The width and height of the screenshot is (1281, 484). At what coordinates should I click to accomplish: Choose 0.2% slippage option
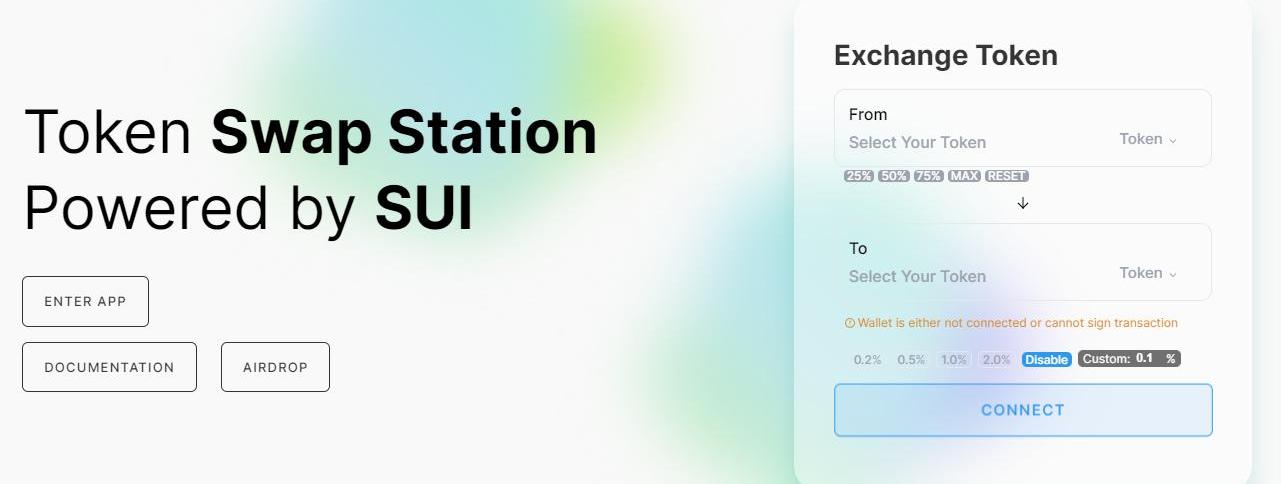click(x=867, y=359)
